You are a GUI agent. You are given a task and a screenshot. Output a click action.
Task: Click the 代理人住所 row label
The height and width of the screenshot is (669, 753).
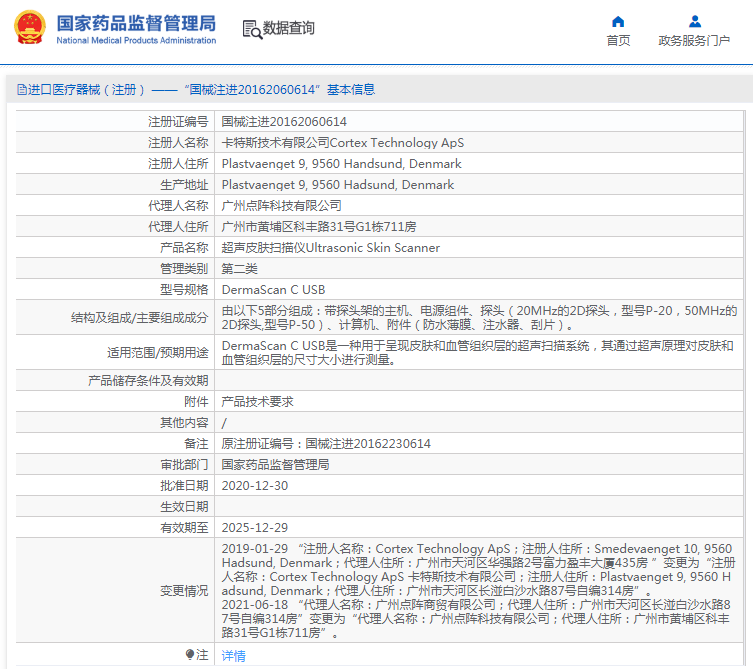point(178,227)
